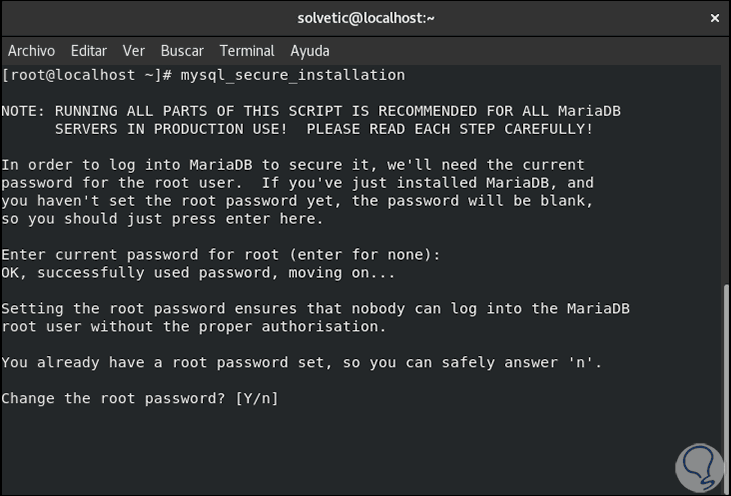Click the 'SERVERS IN PRODUCTION USE!' line

323,129
